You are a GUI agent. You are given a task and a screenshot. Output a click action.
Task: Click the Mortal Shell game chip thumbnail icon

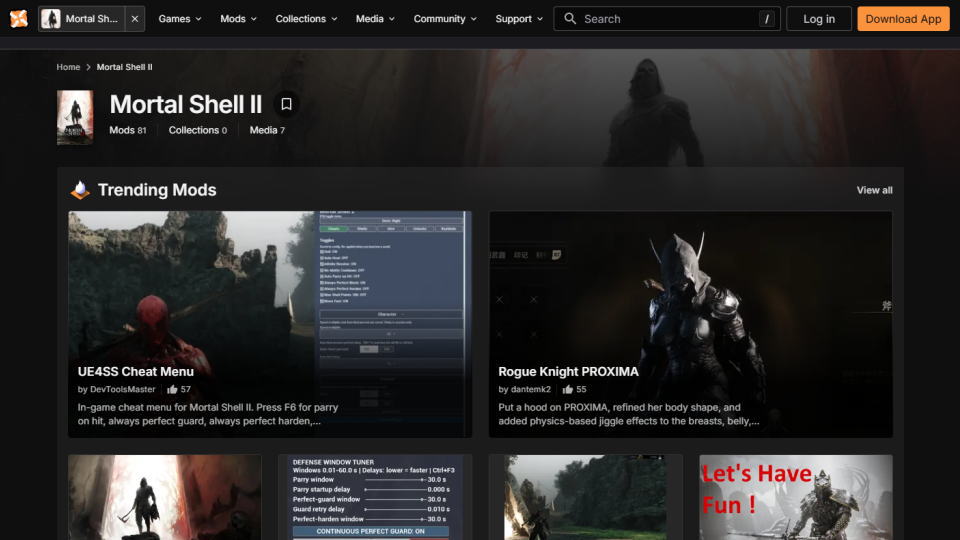(51, 18)
